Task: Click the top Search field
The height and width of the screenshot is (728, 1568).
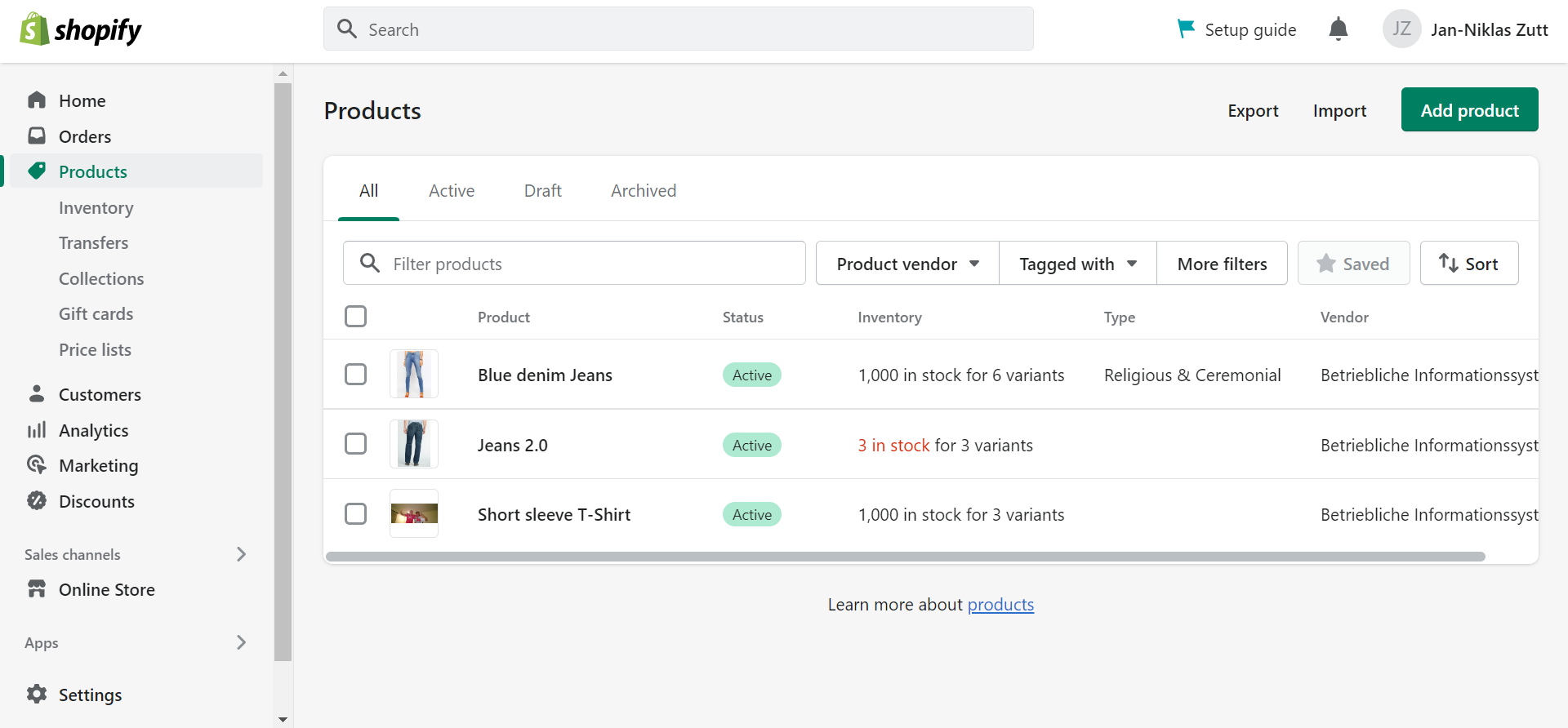Action: tap(679, 29)
